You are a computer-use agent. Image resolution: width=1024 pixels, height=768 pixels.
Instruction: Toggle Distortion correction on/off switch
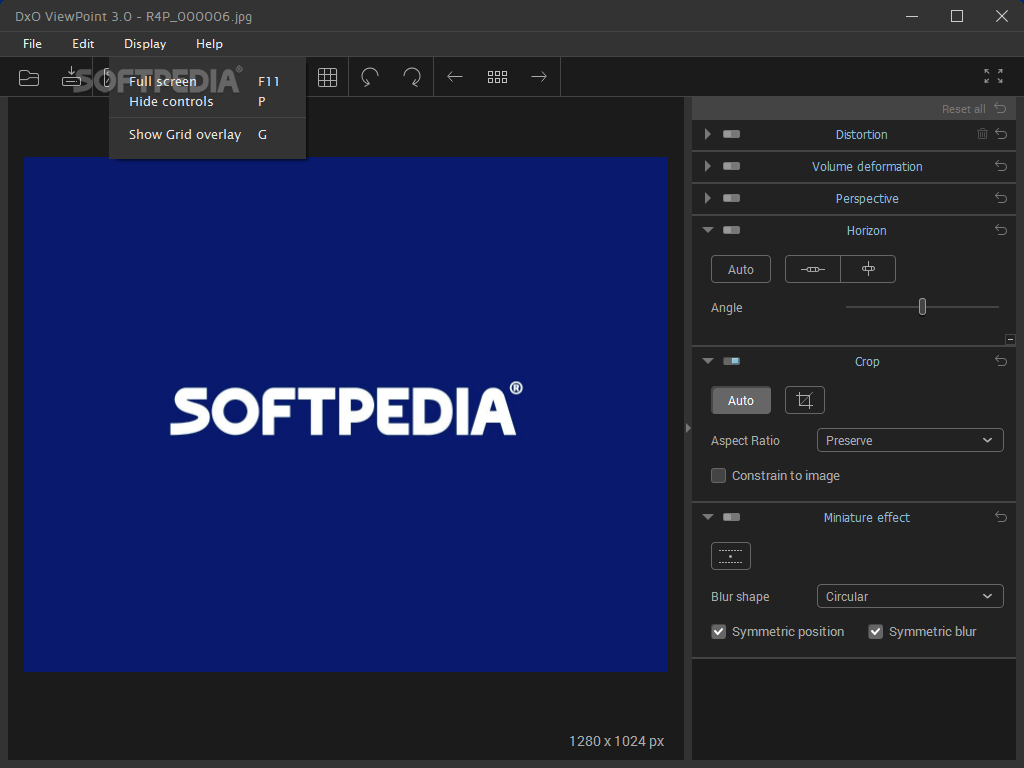[x=731, y=134]
